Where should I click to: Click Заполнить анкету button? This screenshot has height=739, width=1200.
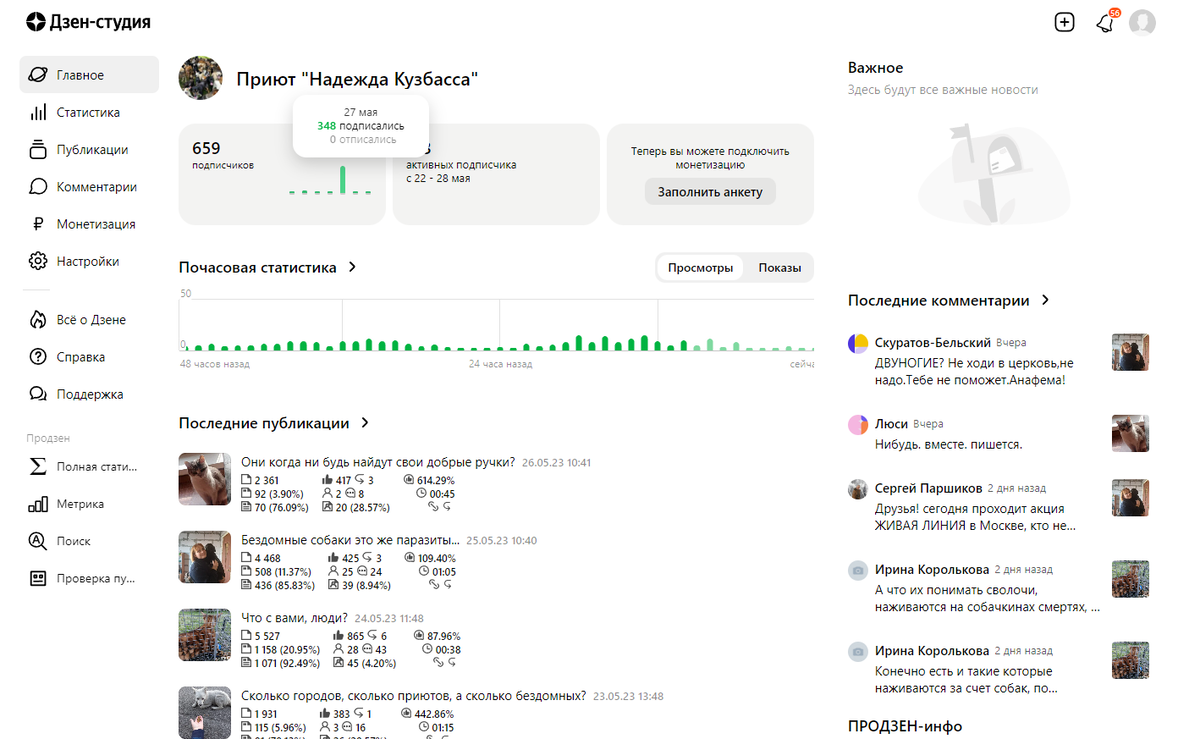[710, 192]
